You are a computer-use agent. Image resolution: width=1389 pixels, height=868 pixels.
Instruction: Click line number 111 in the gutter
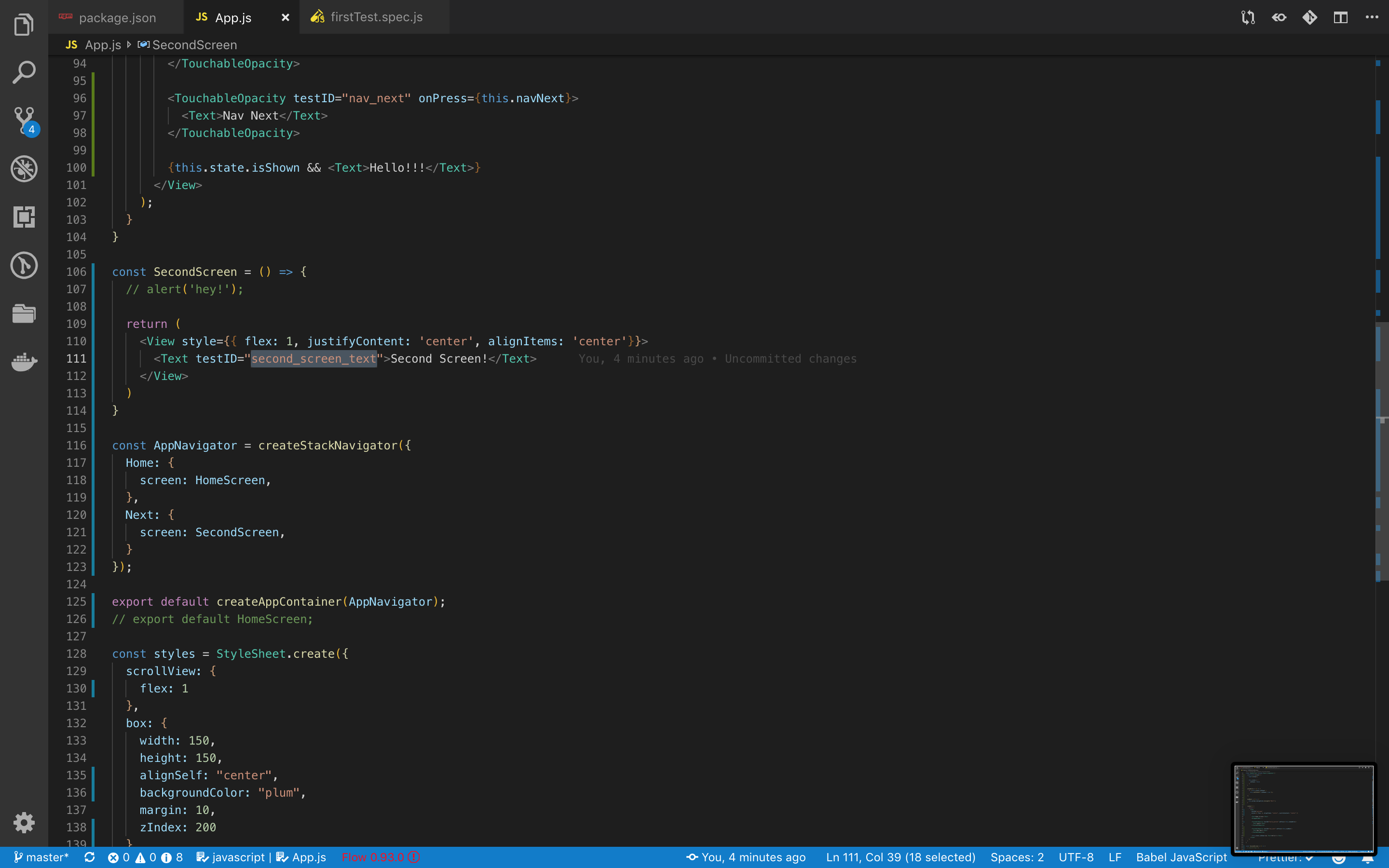[76, 359]
